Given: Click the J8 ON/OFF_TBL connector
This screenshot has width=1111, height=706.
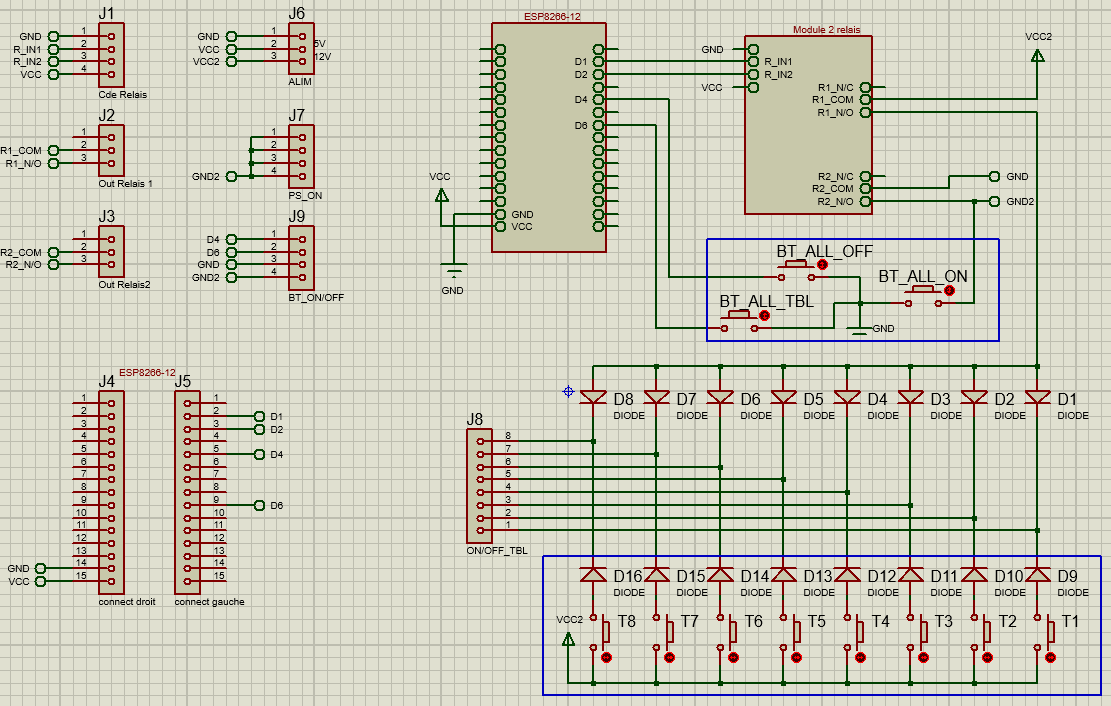Looking at the screenshot, I should 480,485.
